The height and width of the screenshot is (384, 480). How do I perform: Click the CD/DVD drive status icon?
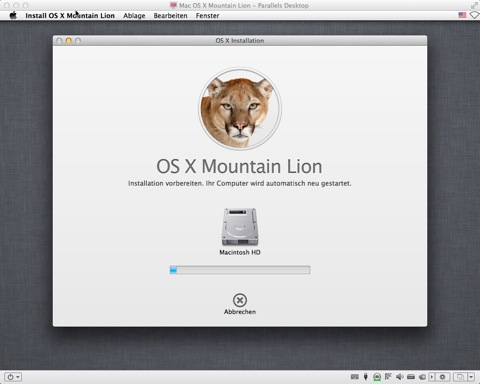pyautogui.click(x=422, y=377)
